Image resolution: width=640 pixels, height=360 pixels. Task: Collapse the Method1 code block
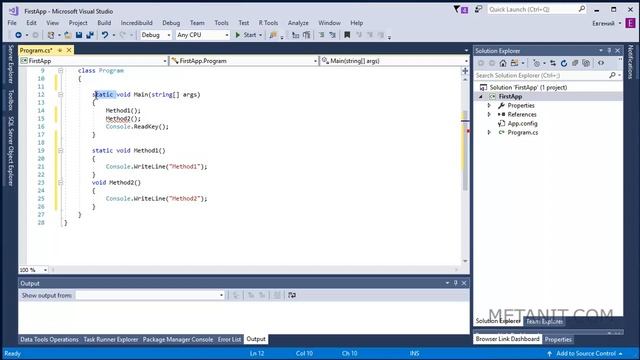[x=60, y=151]
